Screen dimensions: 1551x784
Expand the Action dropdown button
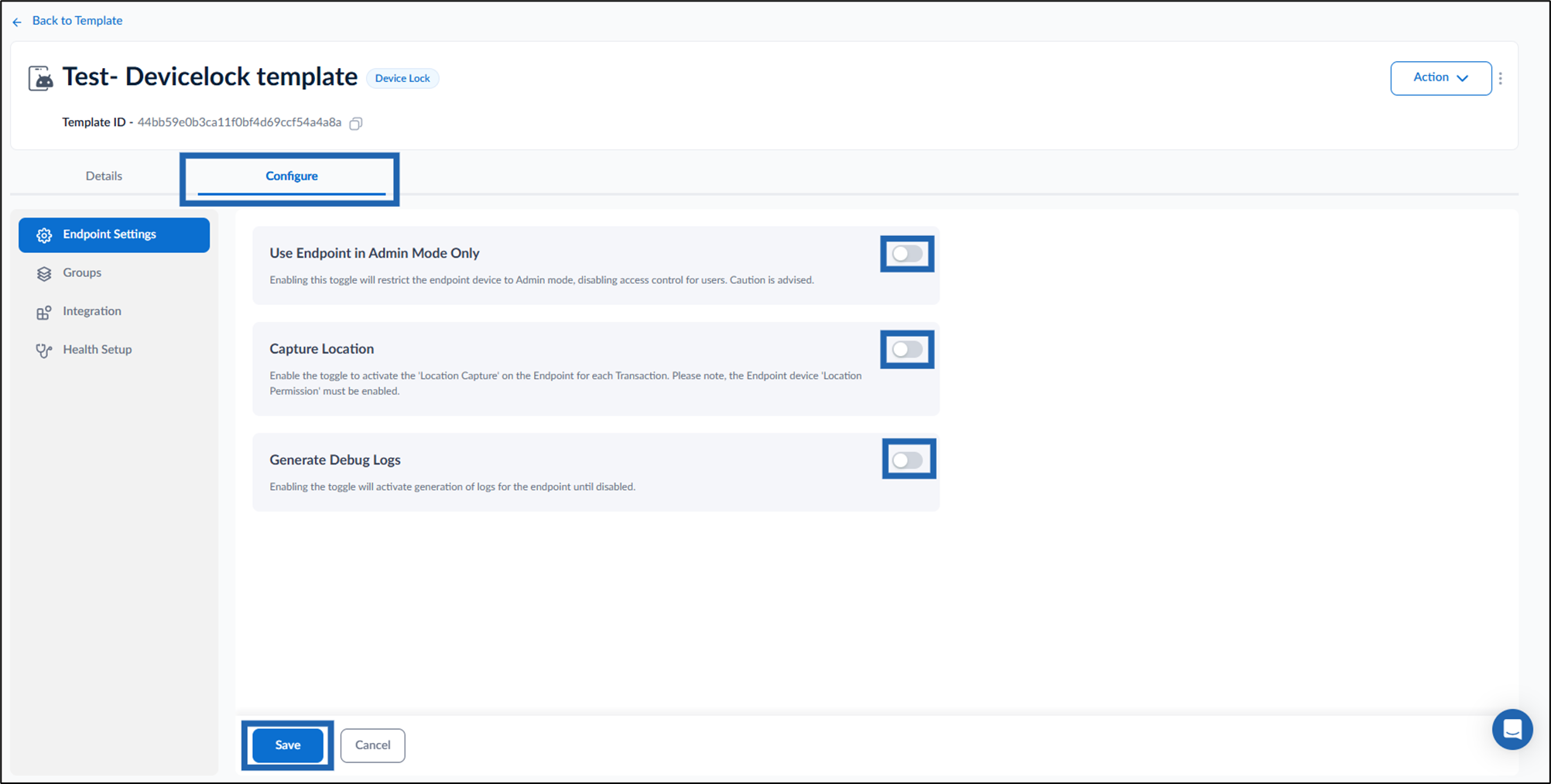tap(1440, 78)
